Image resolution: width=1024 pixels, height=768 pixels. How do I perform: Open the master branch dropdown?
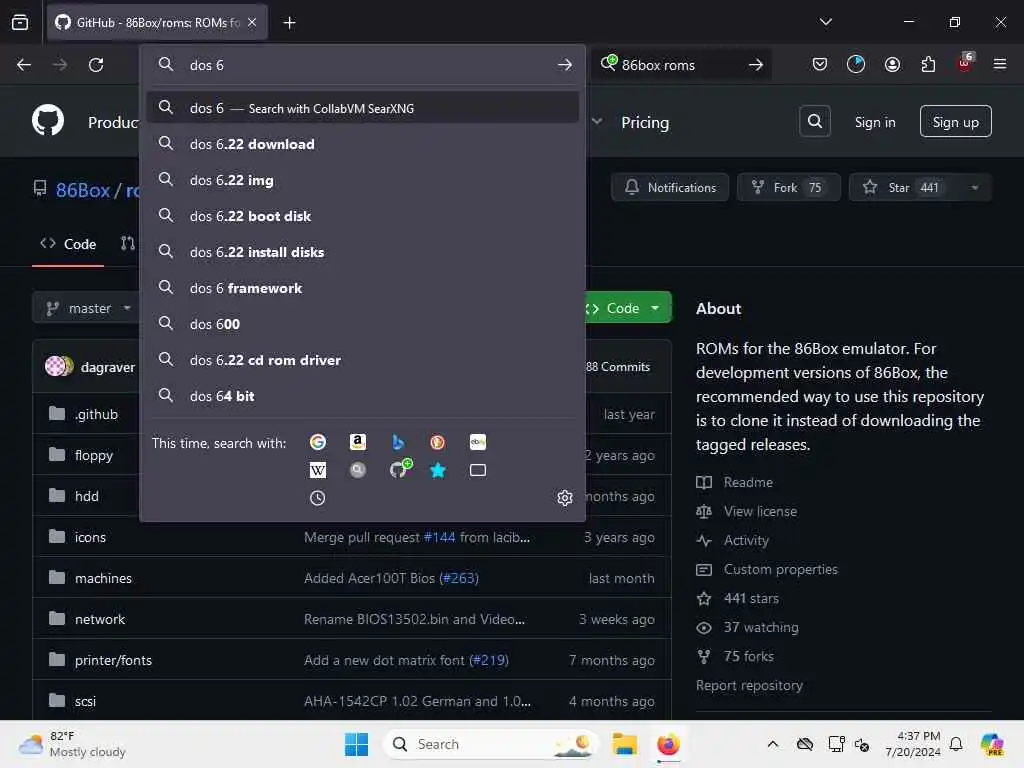click(89, 308)
